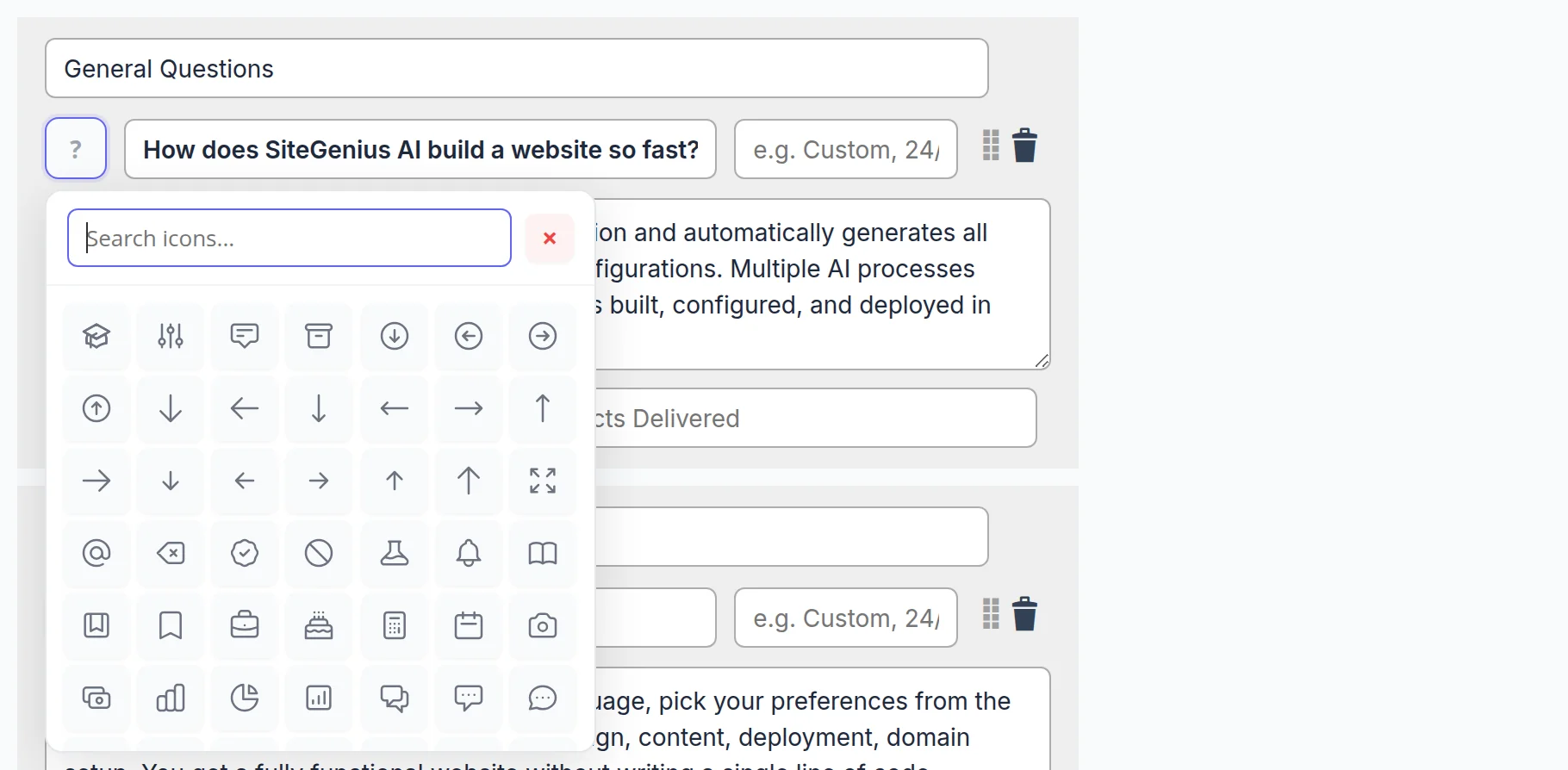
Task: Edit the field ending with 'cts Delivered'
Action: 815,418
